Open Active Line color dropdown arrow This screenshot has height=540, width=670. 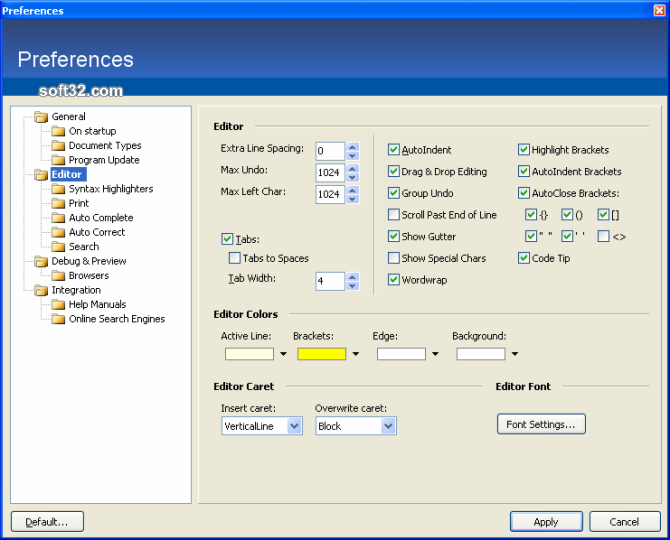coord(283,354)
